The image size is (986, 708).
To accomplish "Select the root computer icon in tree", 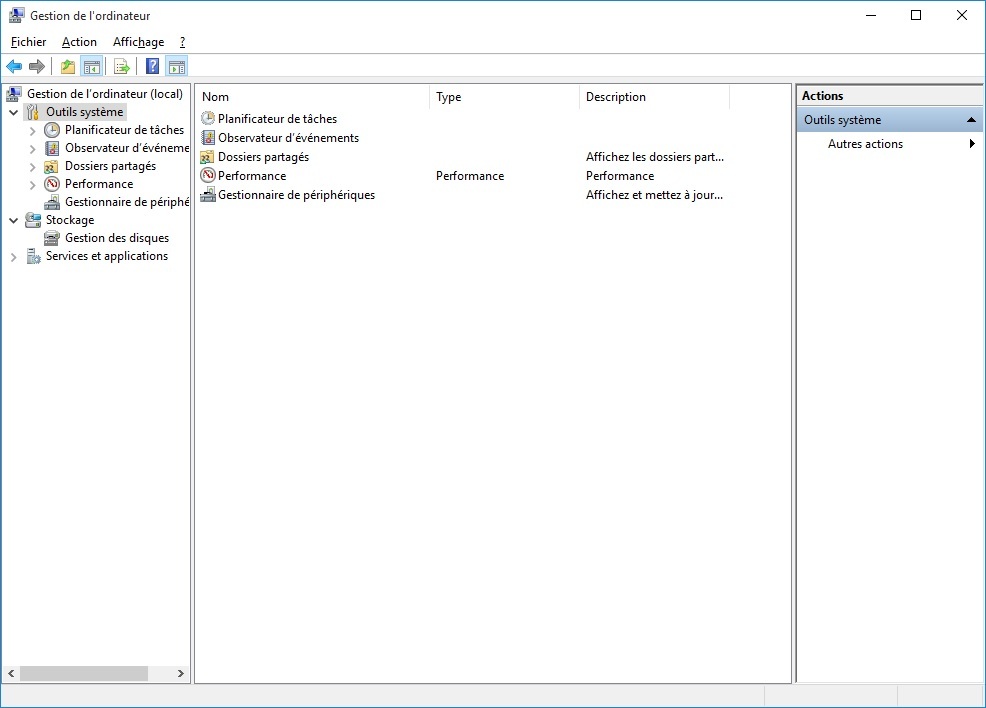I will pos(14,94).
